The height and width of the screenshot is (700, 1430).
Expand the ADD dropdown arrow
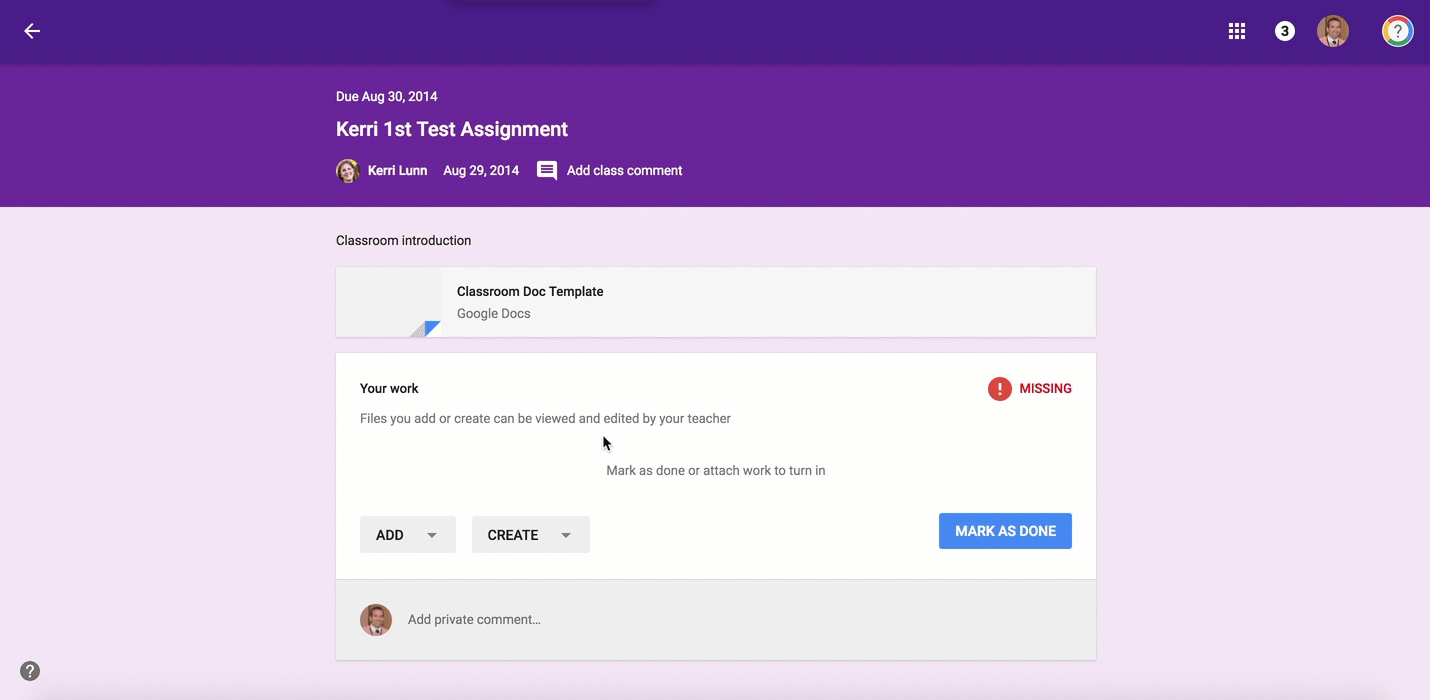[432, 535]
